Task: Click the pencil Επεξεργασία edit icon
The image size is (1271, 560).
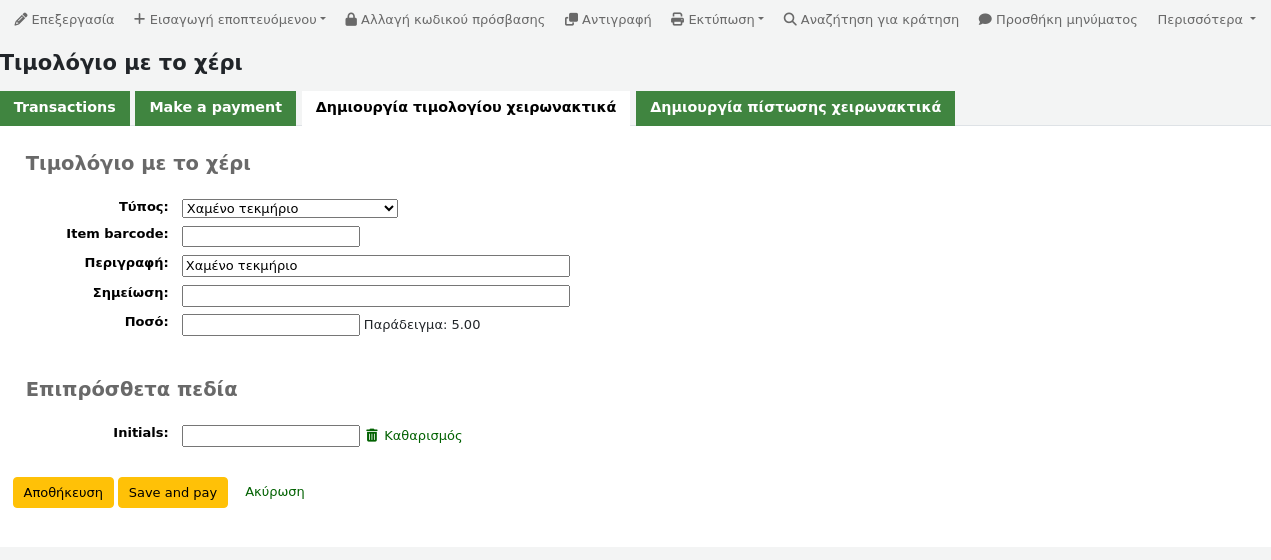Action: click(21, 20)
